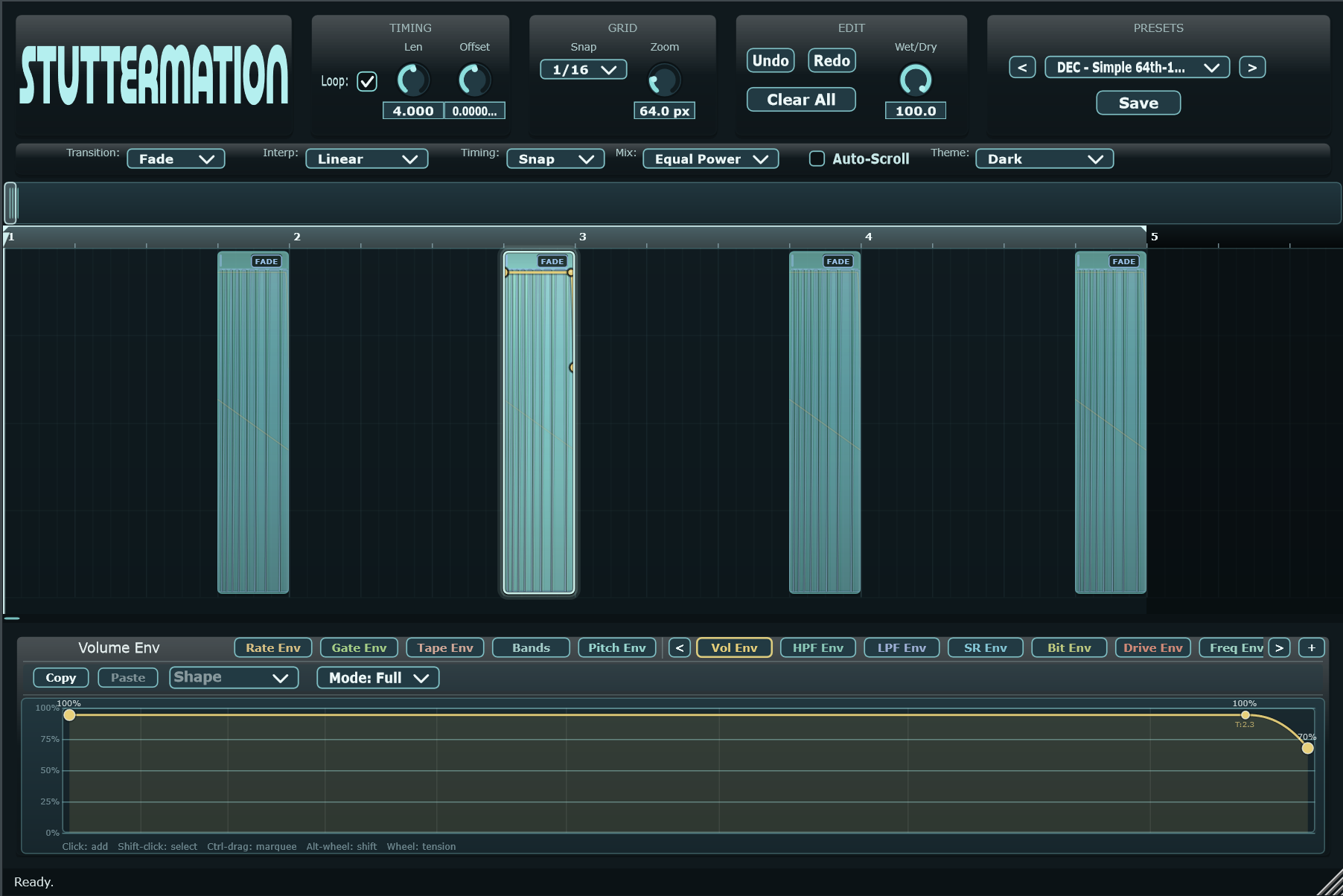Enable the Auto-Scroll checkbox

(x=817, y=159)
